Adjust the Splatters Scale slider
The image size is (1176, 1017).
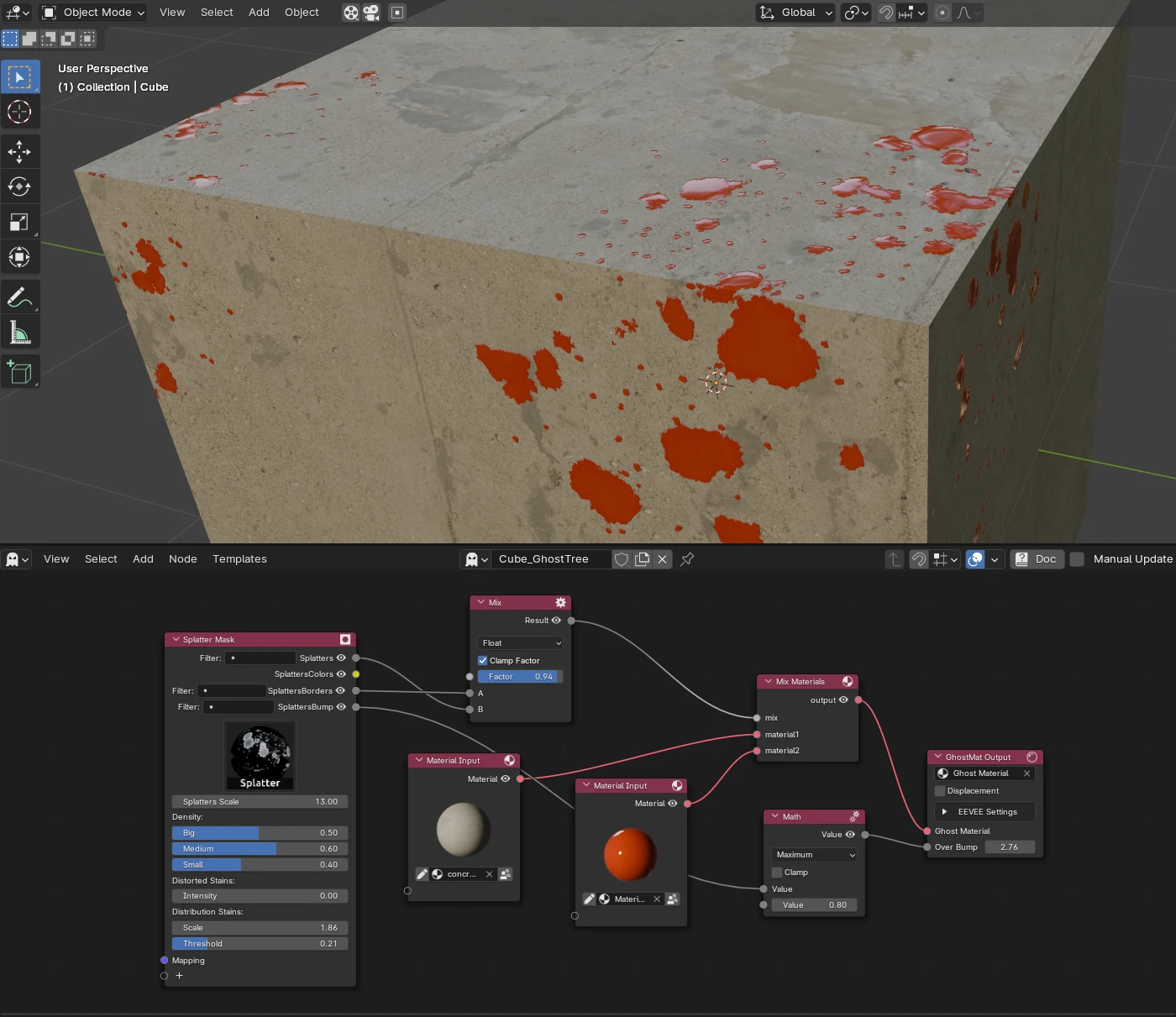click(260, 802)
